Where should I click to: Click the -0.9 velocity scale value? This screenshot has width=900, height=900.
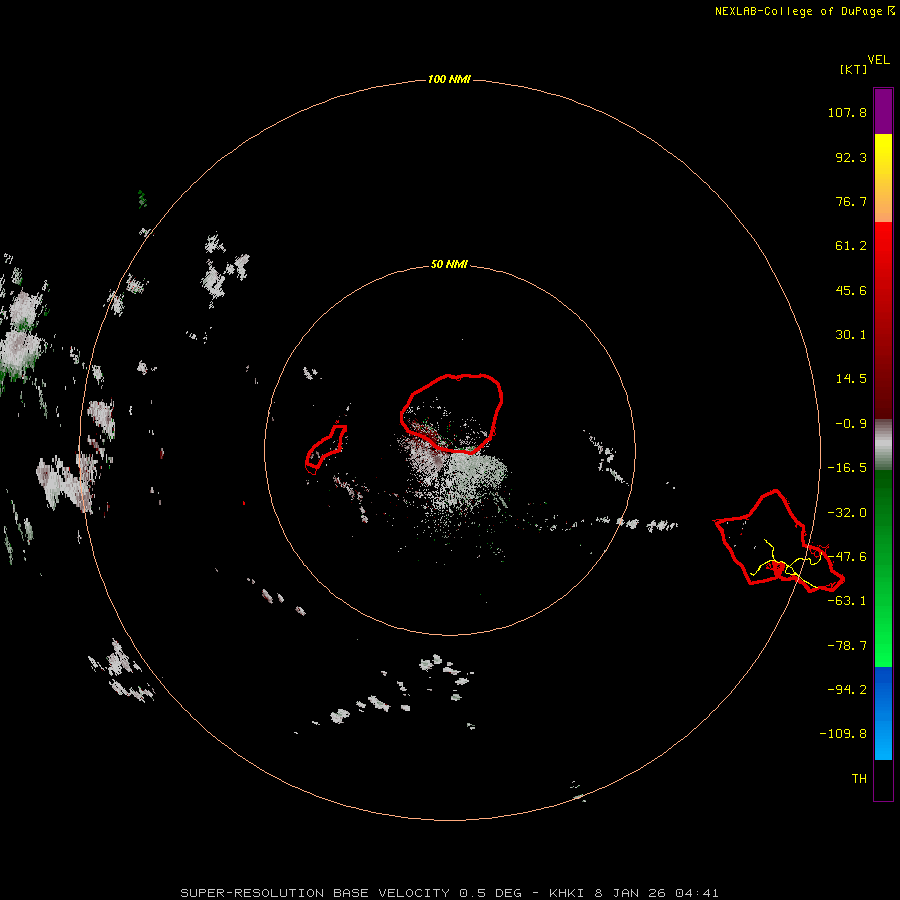point(851,424)
